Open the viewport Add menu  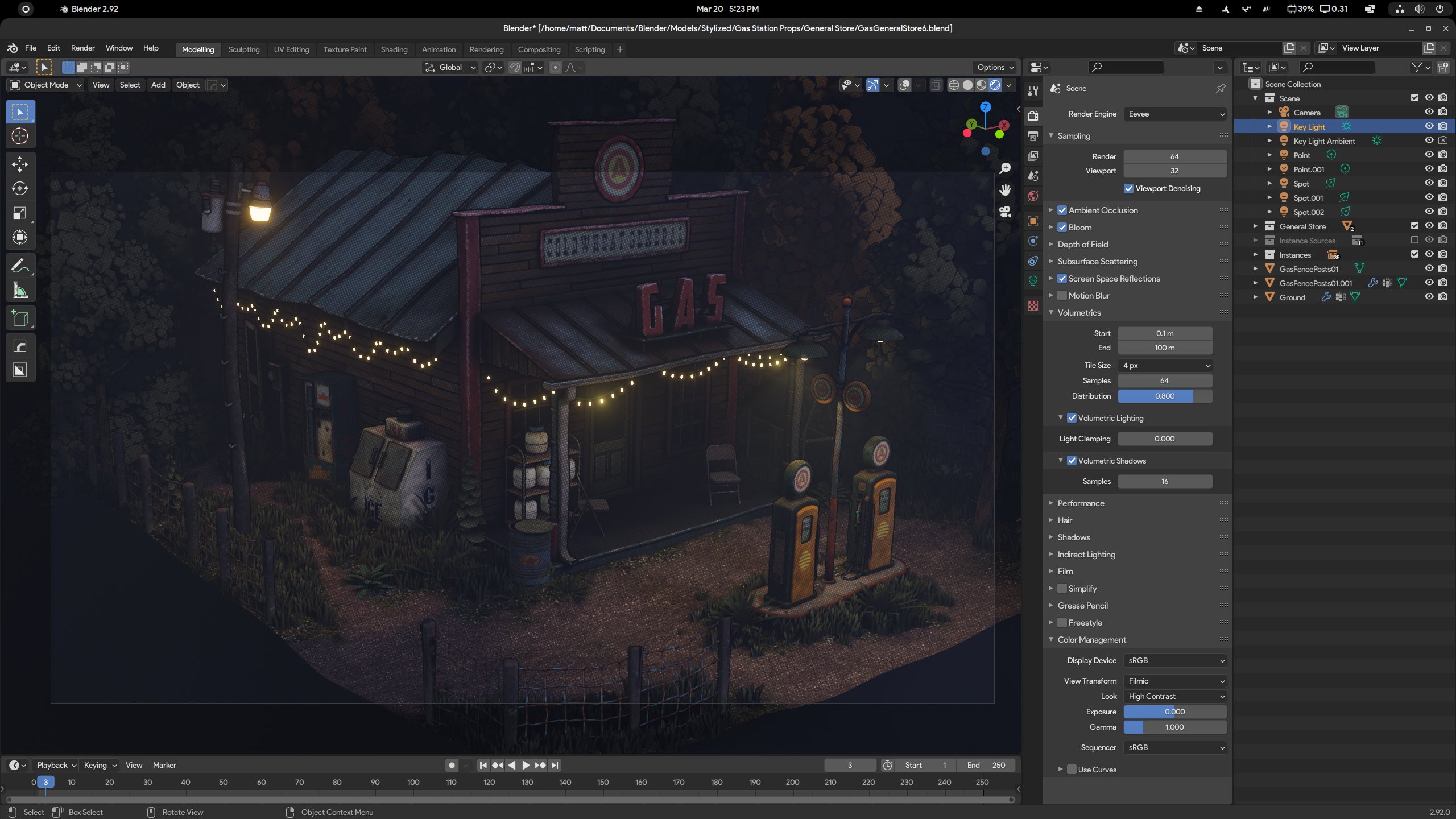coord(158,85)
